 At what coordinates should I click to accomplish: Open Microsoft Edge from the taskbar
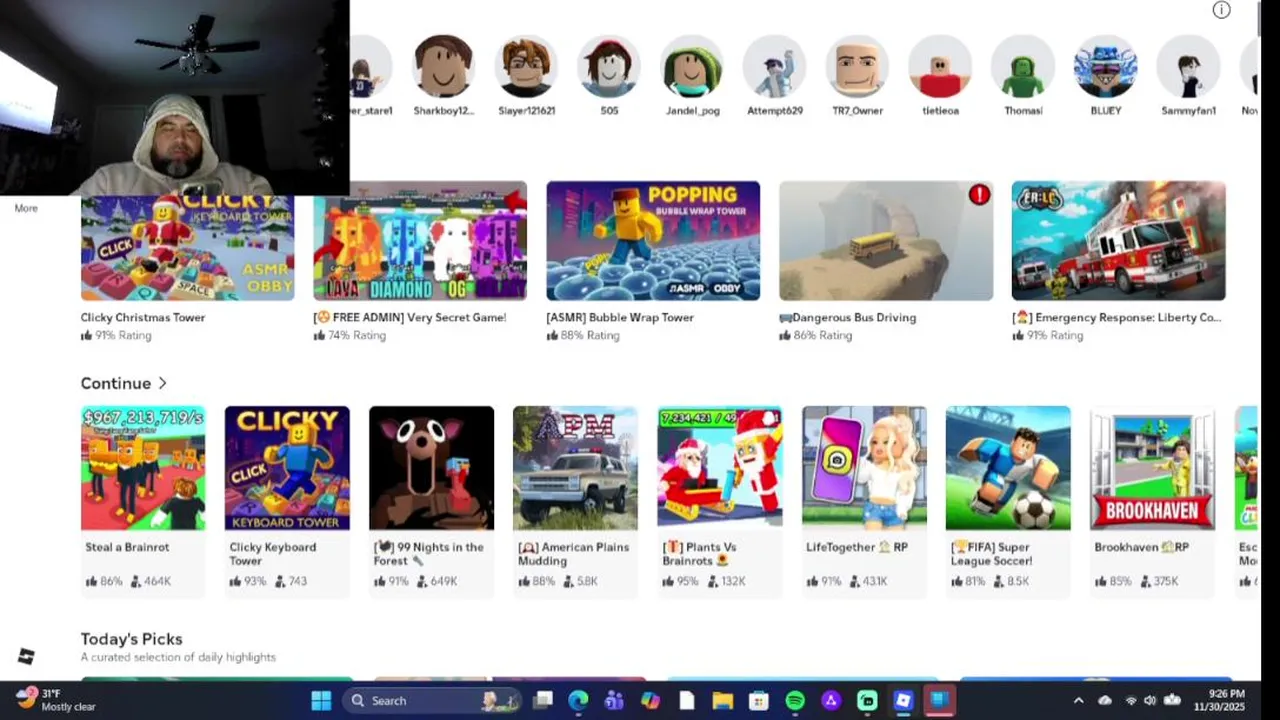point(578,700)
